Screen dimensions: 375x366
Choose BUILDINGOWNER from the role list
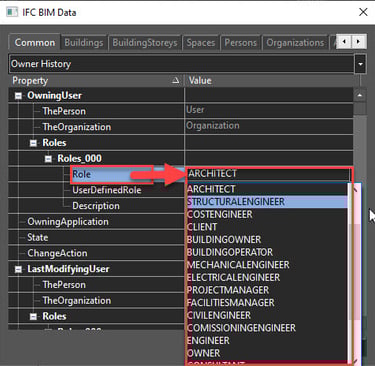tap(267, 240)
